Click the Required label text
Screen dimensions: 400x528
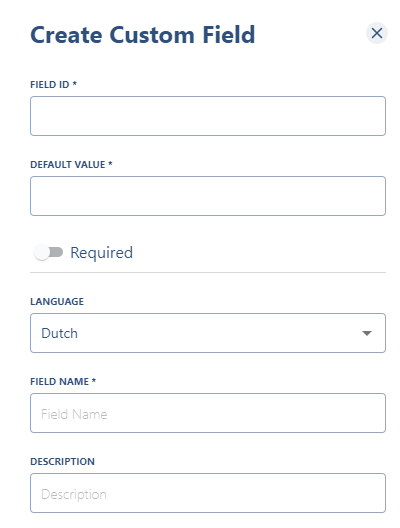[x=101, y=253]
